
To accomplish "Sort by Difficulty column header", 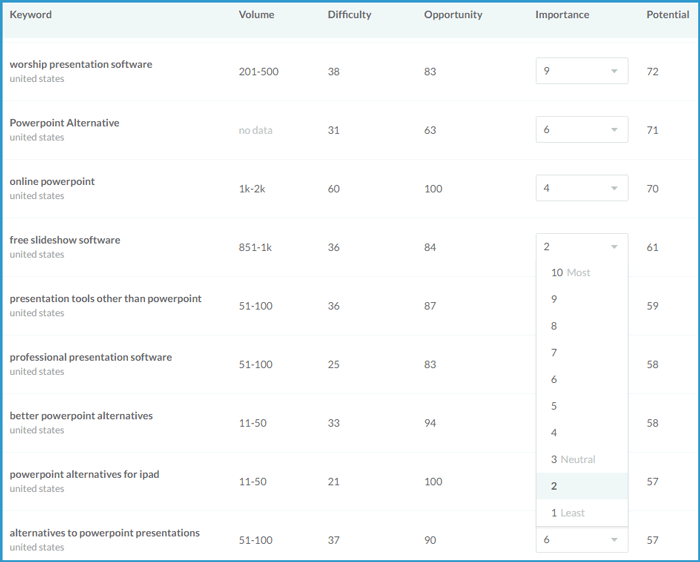I will tap(349, 15).
